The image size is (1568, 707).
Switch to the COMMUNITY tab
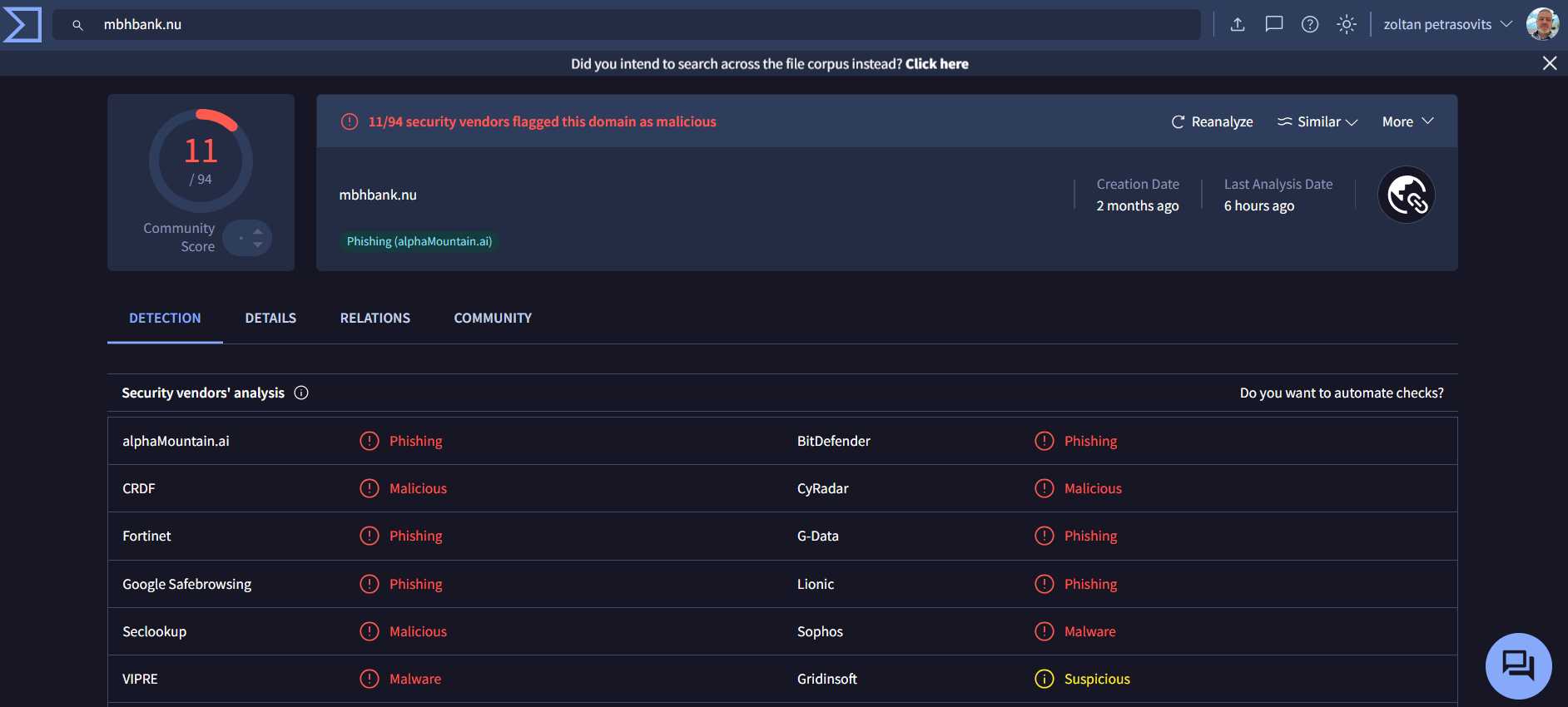pos(493,318)
